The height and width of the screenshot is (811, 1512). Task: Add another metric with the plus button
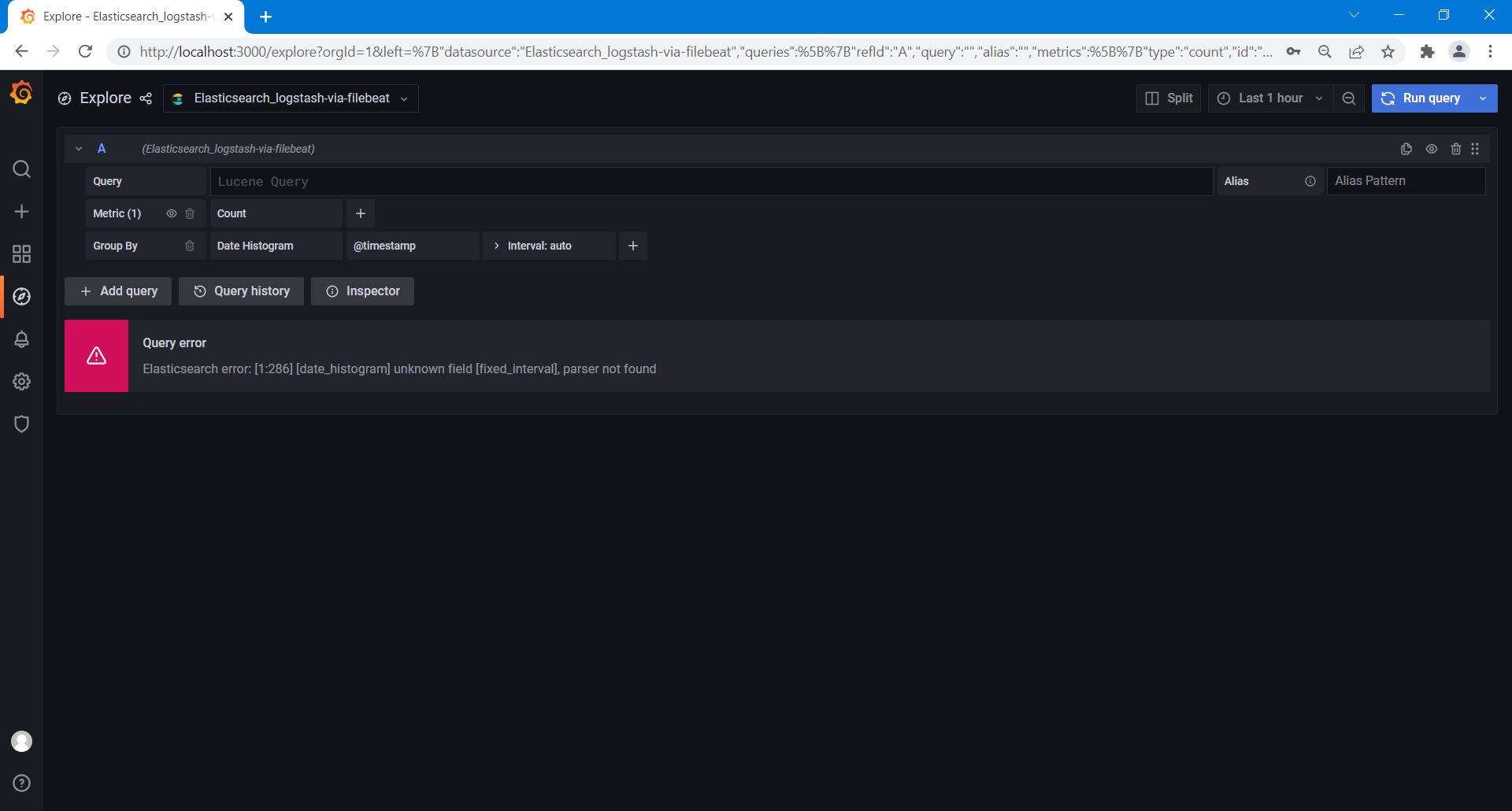point(361,213)
